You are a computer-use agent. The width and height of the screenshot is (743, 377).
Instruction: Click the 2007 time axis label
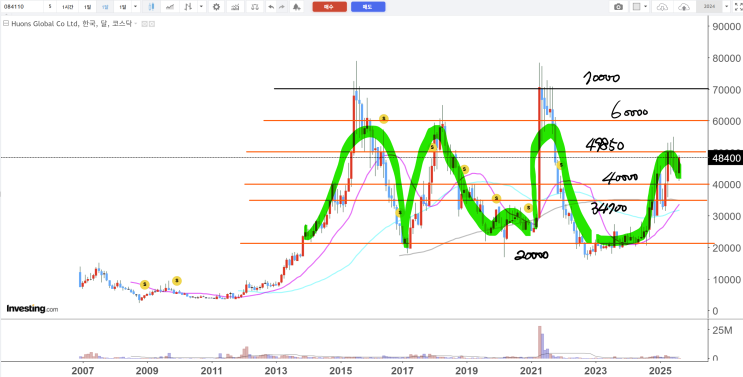point(82,370)
